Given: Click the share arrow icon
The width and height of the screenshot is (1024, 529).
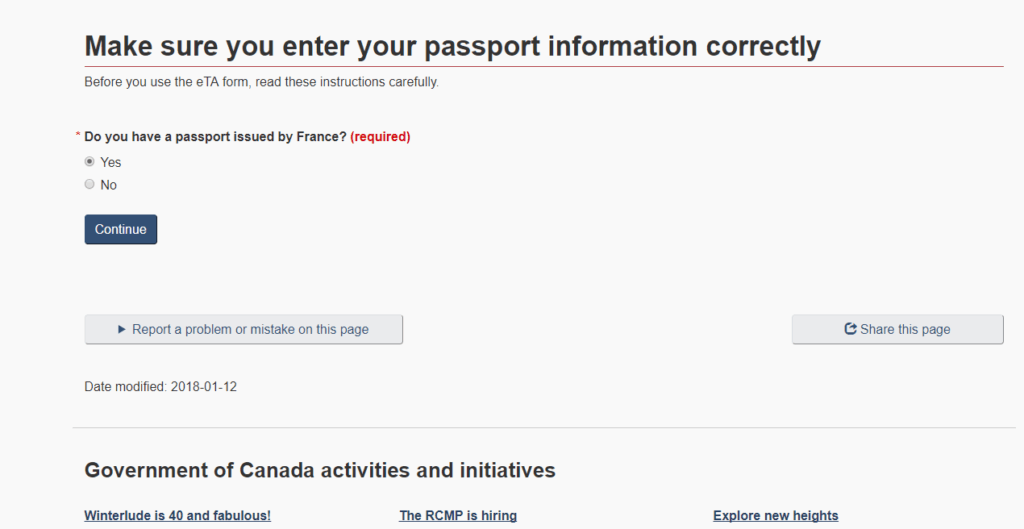Looking at the screenshot, I should pyautogui.click(x=850, y=329).
